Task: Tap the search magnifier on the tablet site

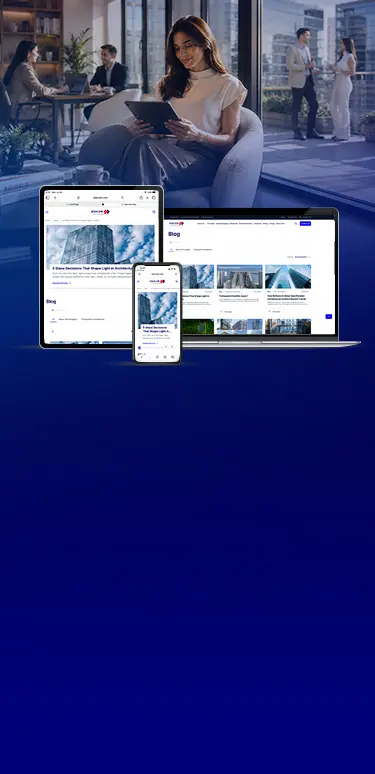Action: [x=154, y=212]
